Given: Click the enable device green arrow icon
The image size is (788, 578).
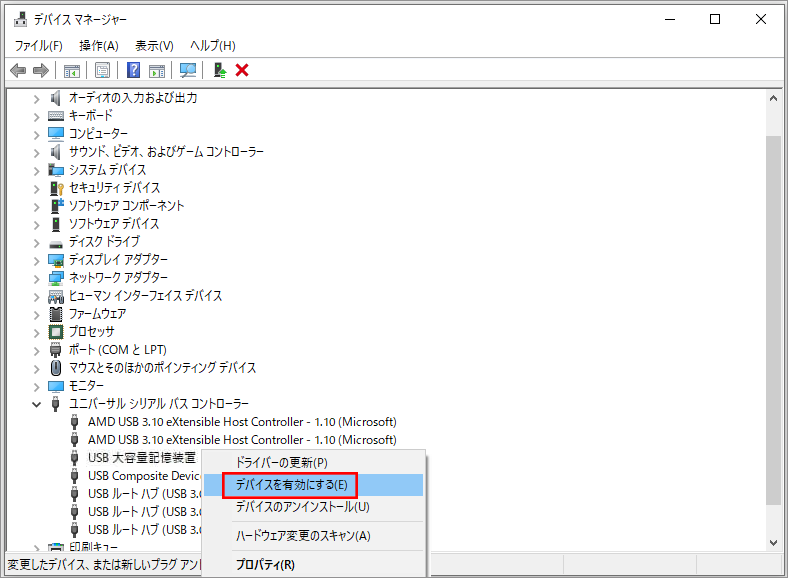Looking at the screenshot, I should click(220, 70).
